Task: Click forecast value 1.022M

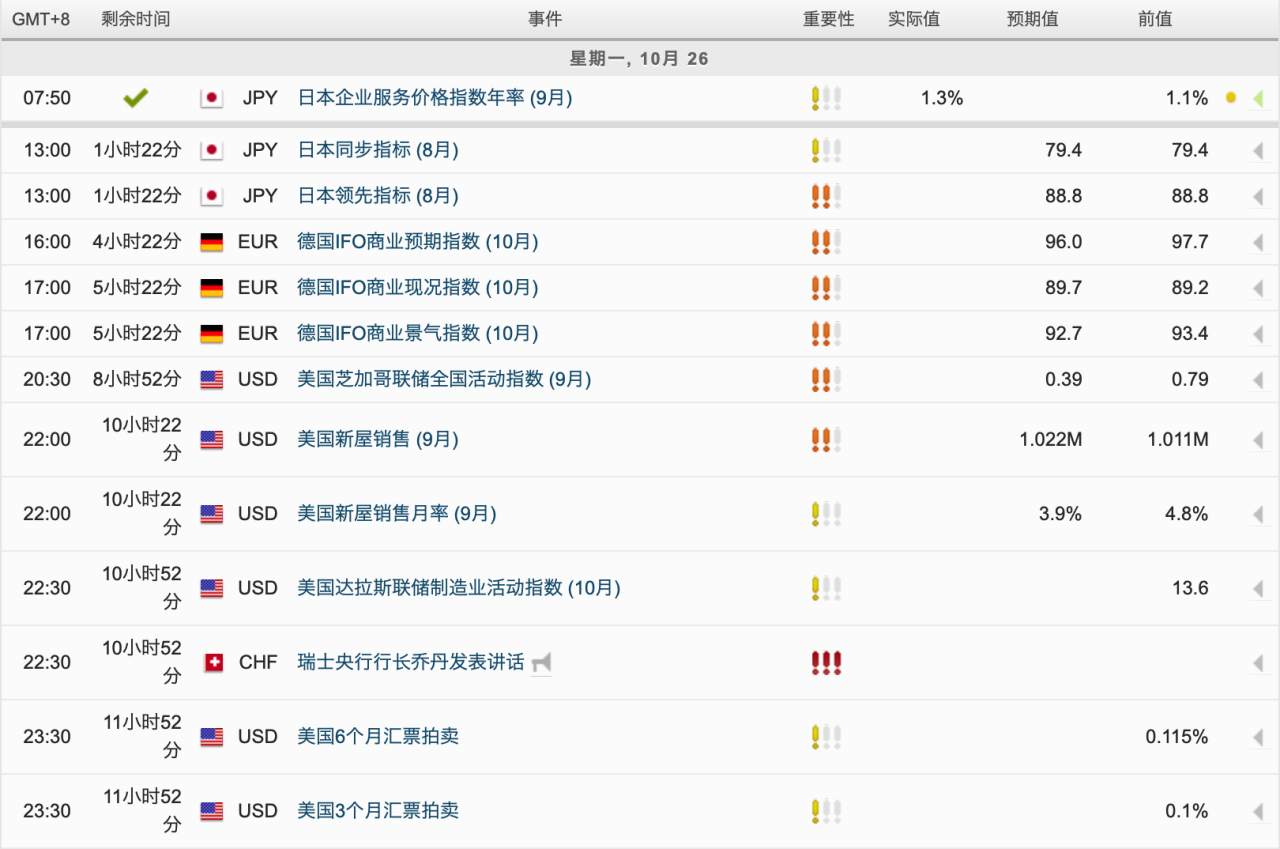Action: [1051, 439]
